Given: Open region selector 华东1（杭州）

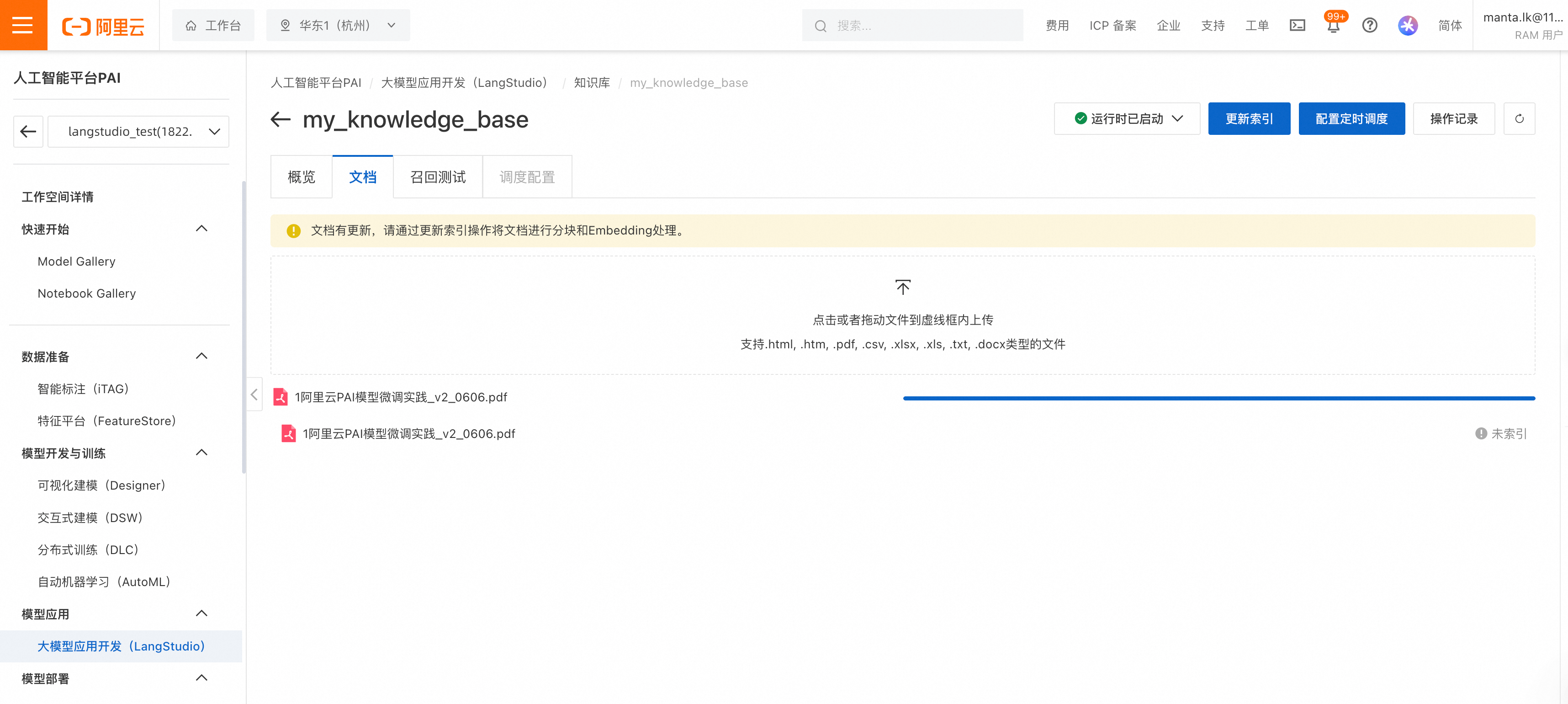Looking at the screenshot, I should pyautogui.click(x=338, y=25).
